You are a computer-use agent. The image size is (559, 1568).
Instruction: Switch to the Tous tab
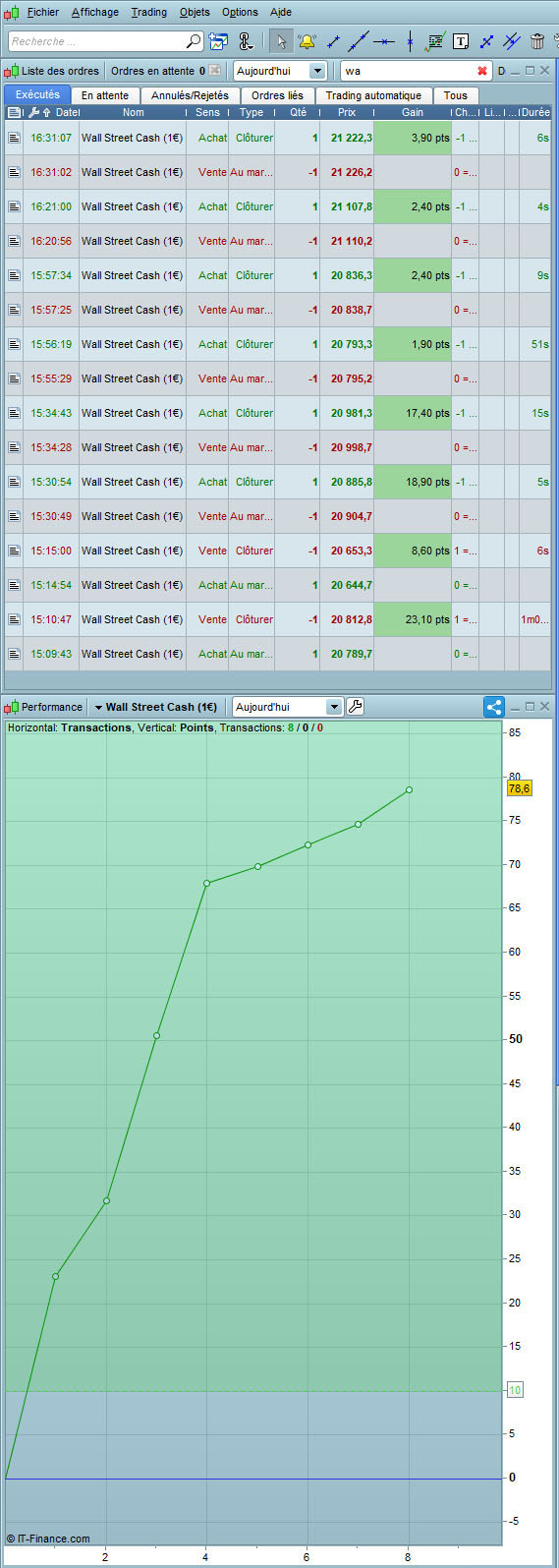455,95
